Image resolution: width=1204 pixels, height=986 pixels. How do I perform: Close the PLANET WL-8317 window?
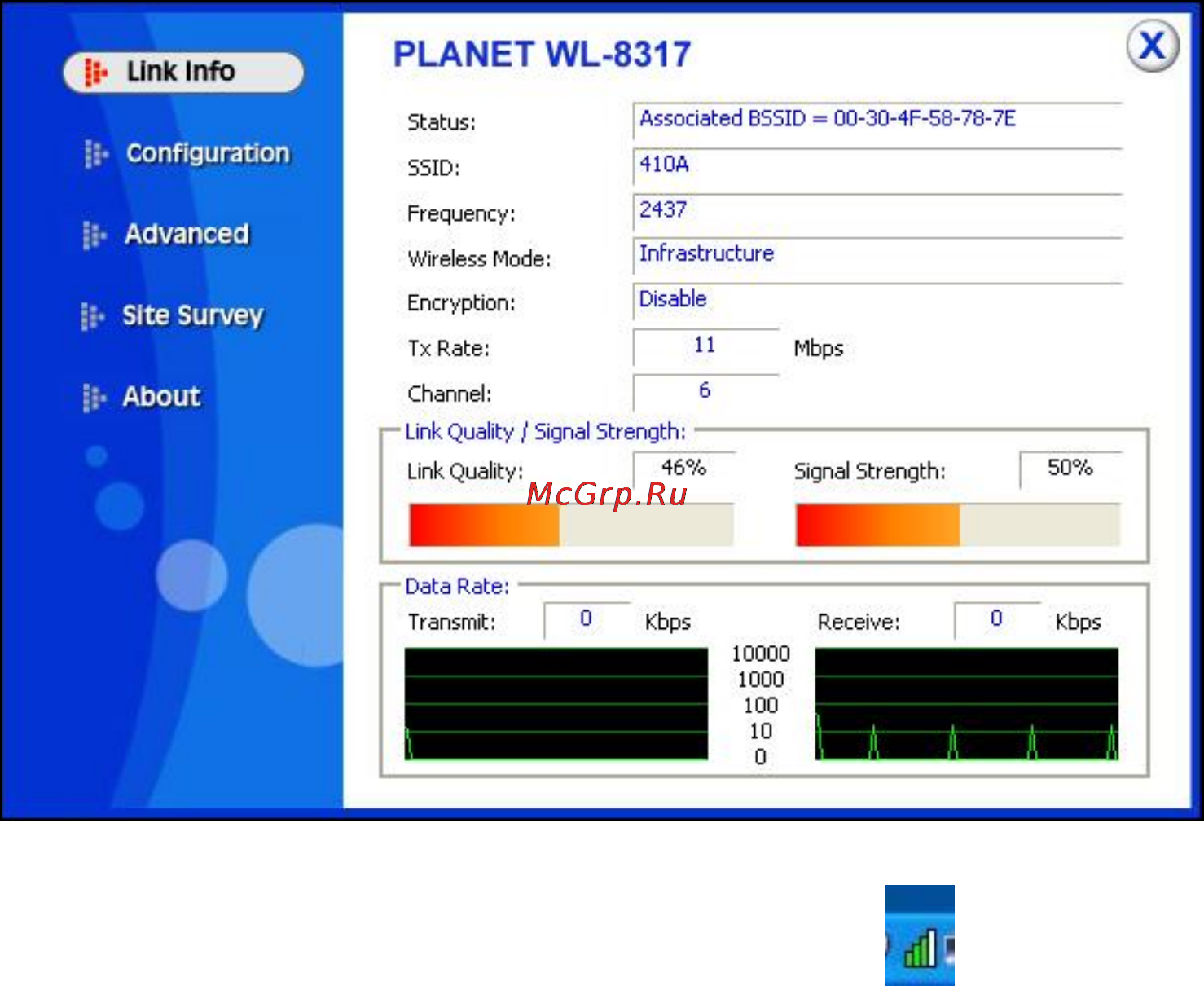(x=1153, y=46)
